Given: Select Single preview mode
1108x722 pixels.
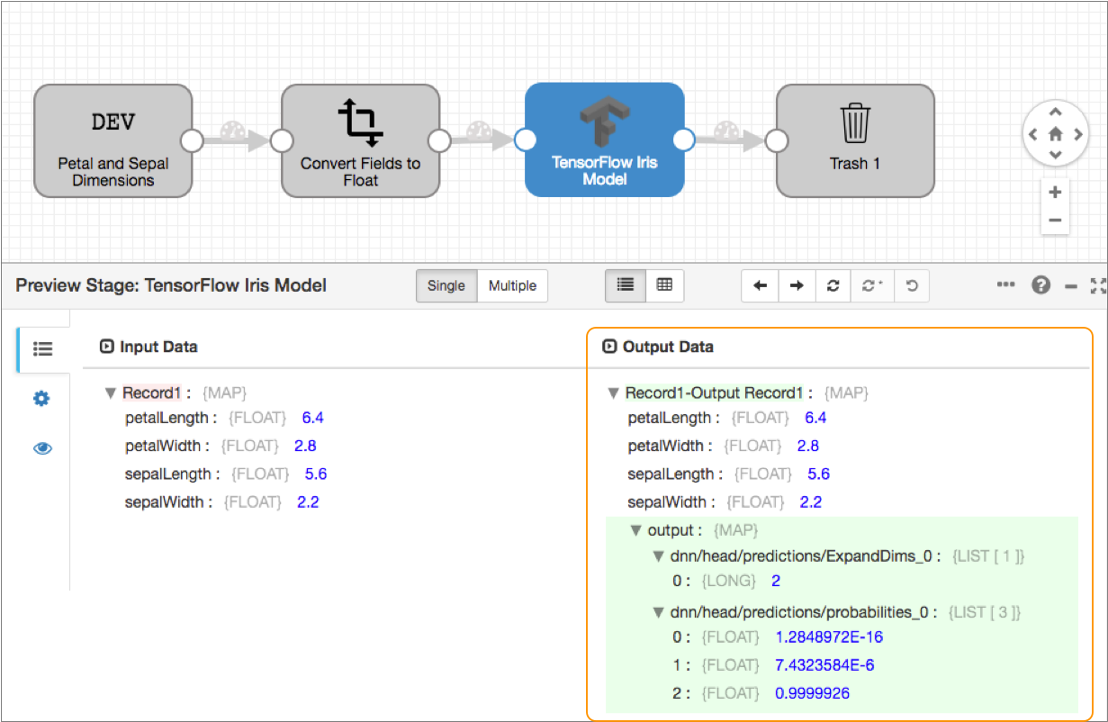Looking at the screenshot, I should (446, 286).
